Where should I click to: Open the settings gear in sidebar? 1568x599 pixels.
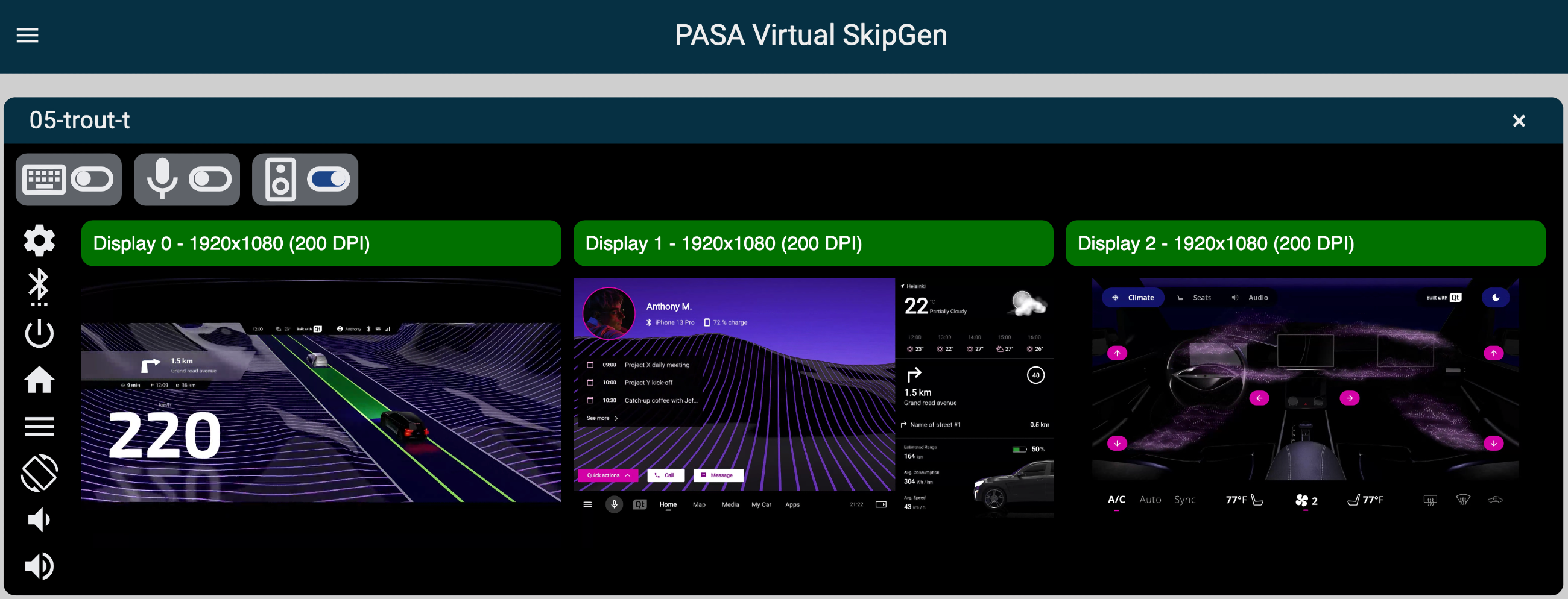(x=39, y=240)
